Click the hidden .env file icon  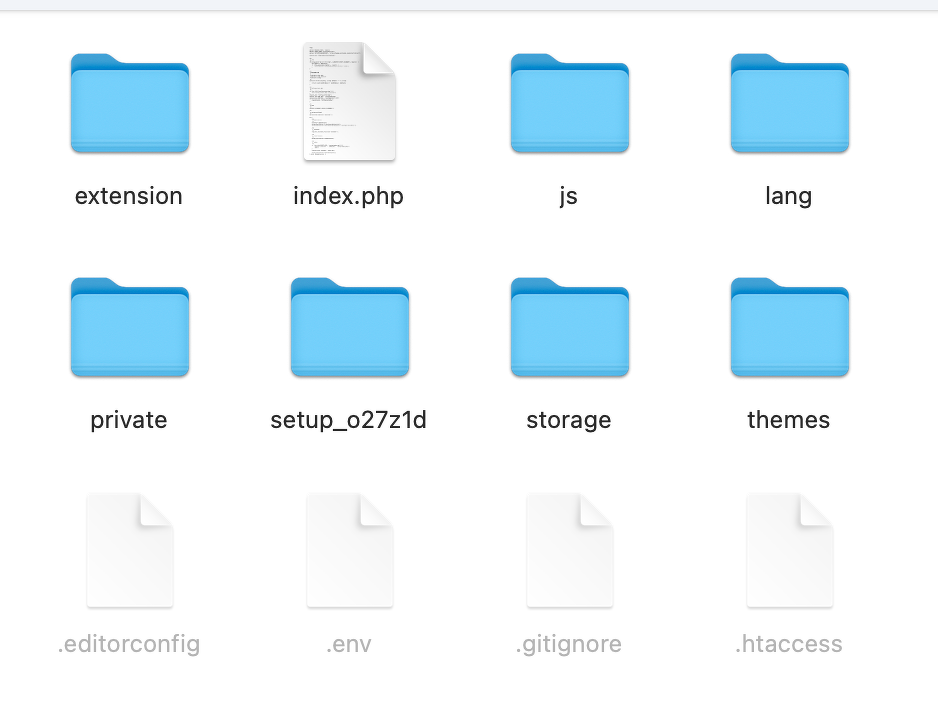(350, 550)
